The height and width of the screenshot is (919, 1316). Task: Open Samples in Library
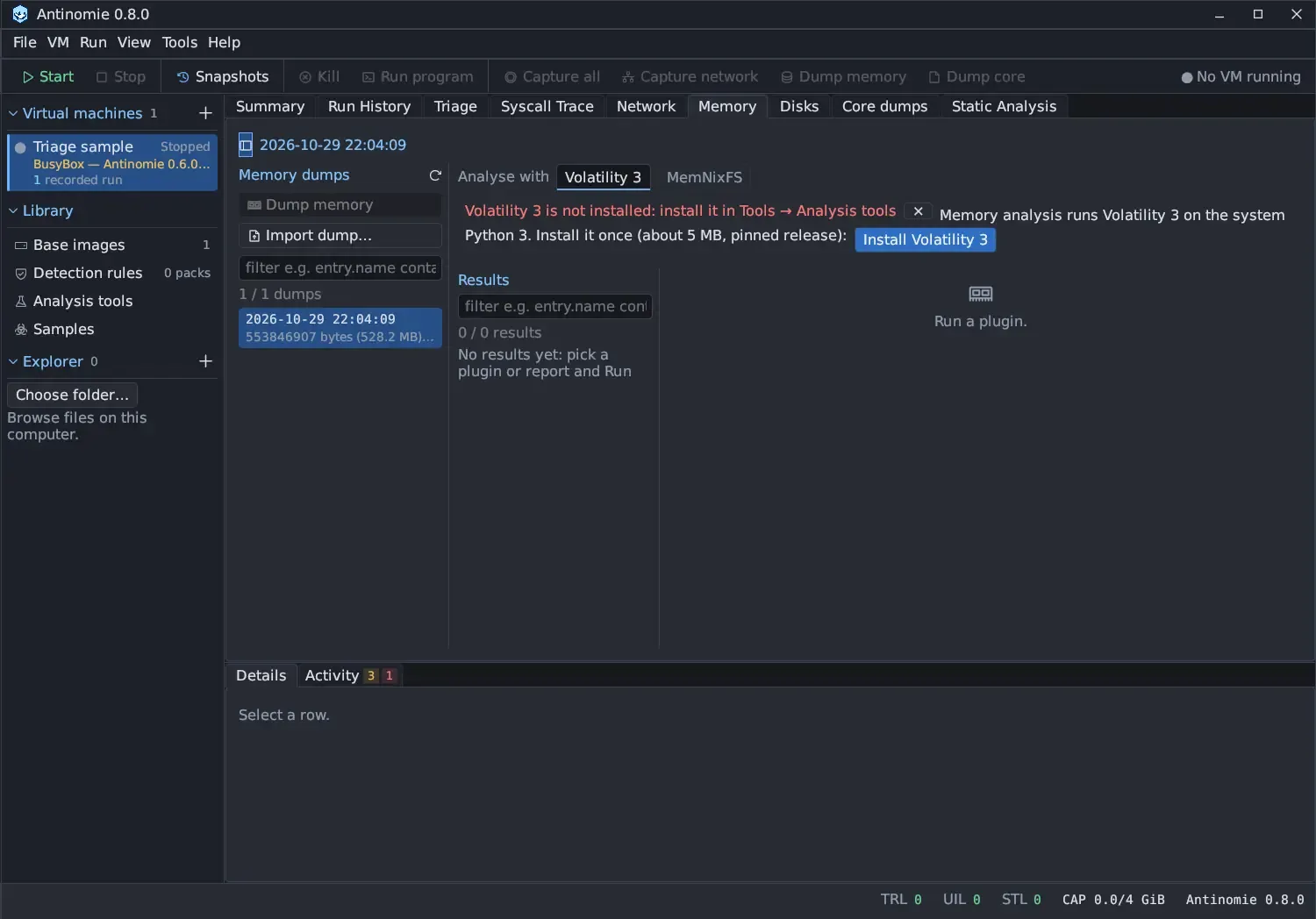tap(112, 329)
